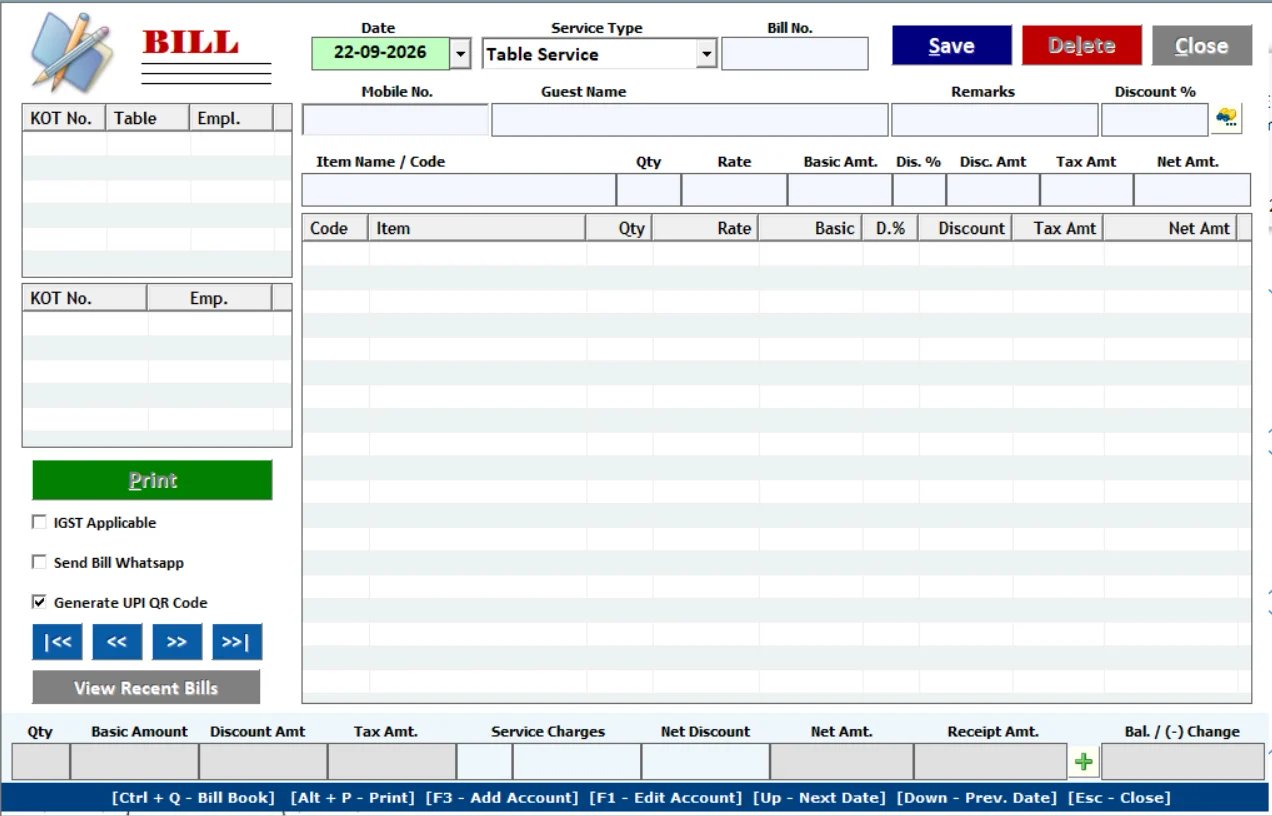Save the bill
The width and height of the screenshot is (1272, 816).
tap(951, 46)
